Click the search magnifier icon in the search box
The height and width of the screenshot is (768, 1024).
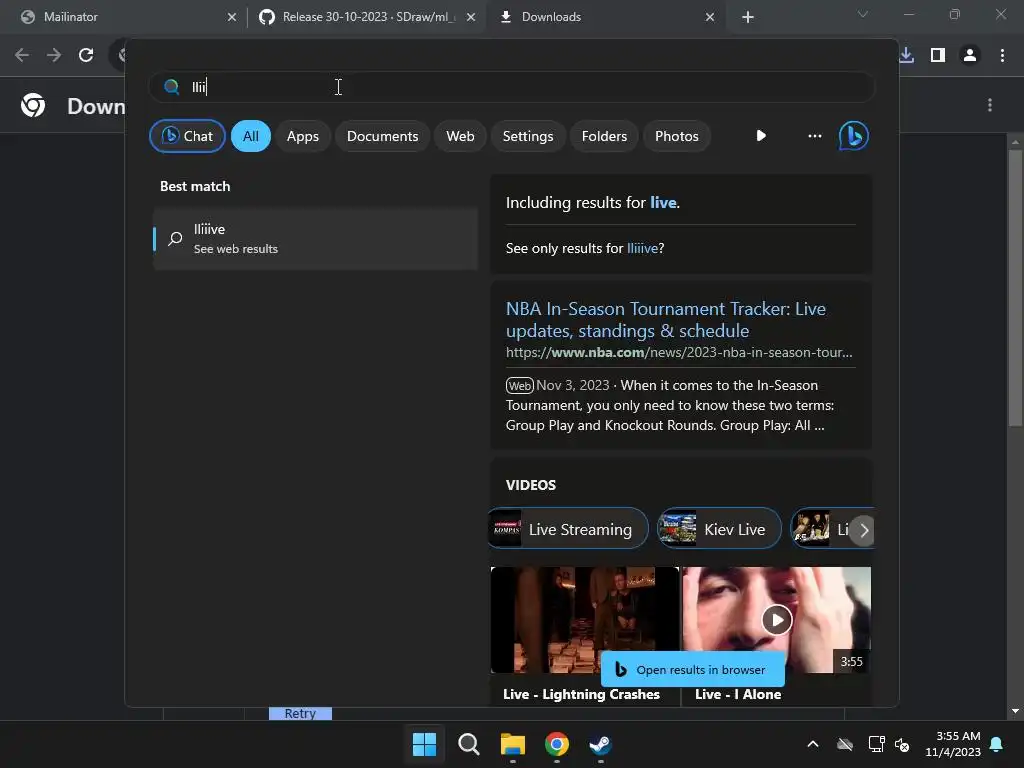coord(171,87)
